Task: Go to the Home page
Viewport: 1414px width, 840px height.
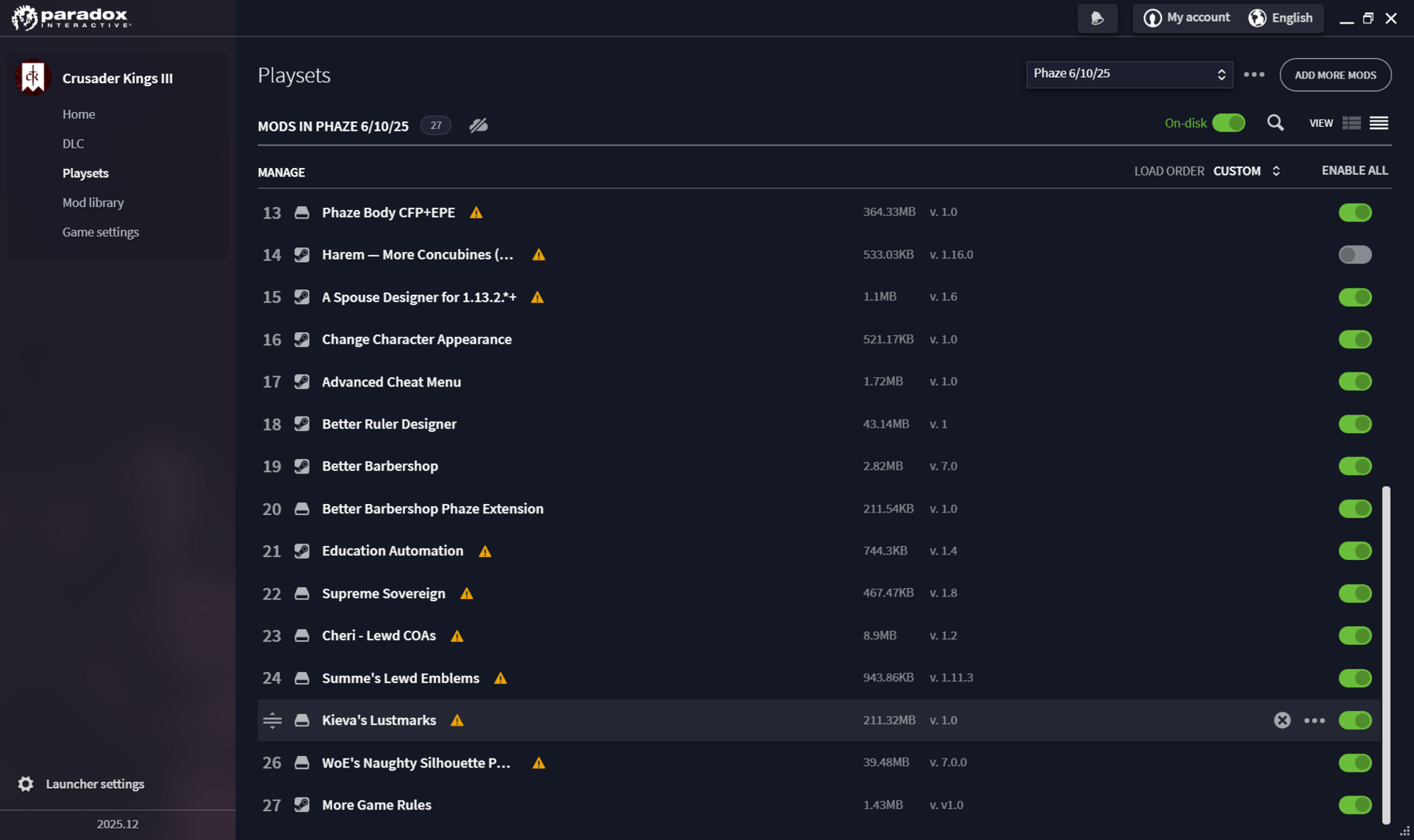Action: [79, 114]
